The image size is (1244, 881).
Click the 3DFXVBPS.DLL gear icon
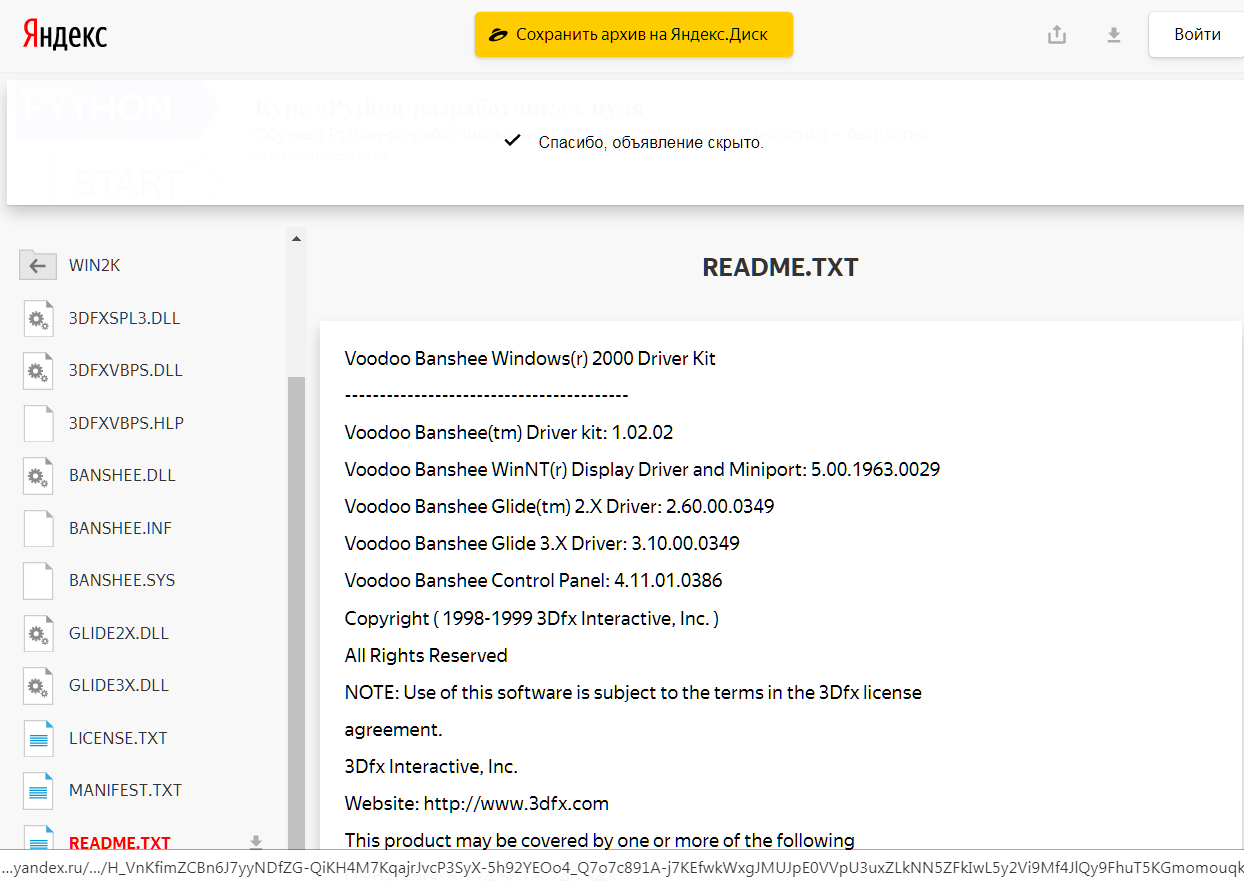[38, 370]
